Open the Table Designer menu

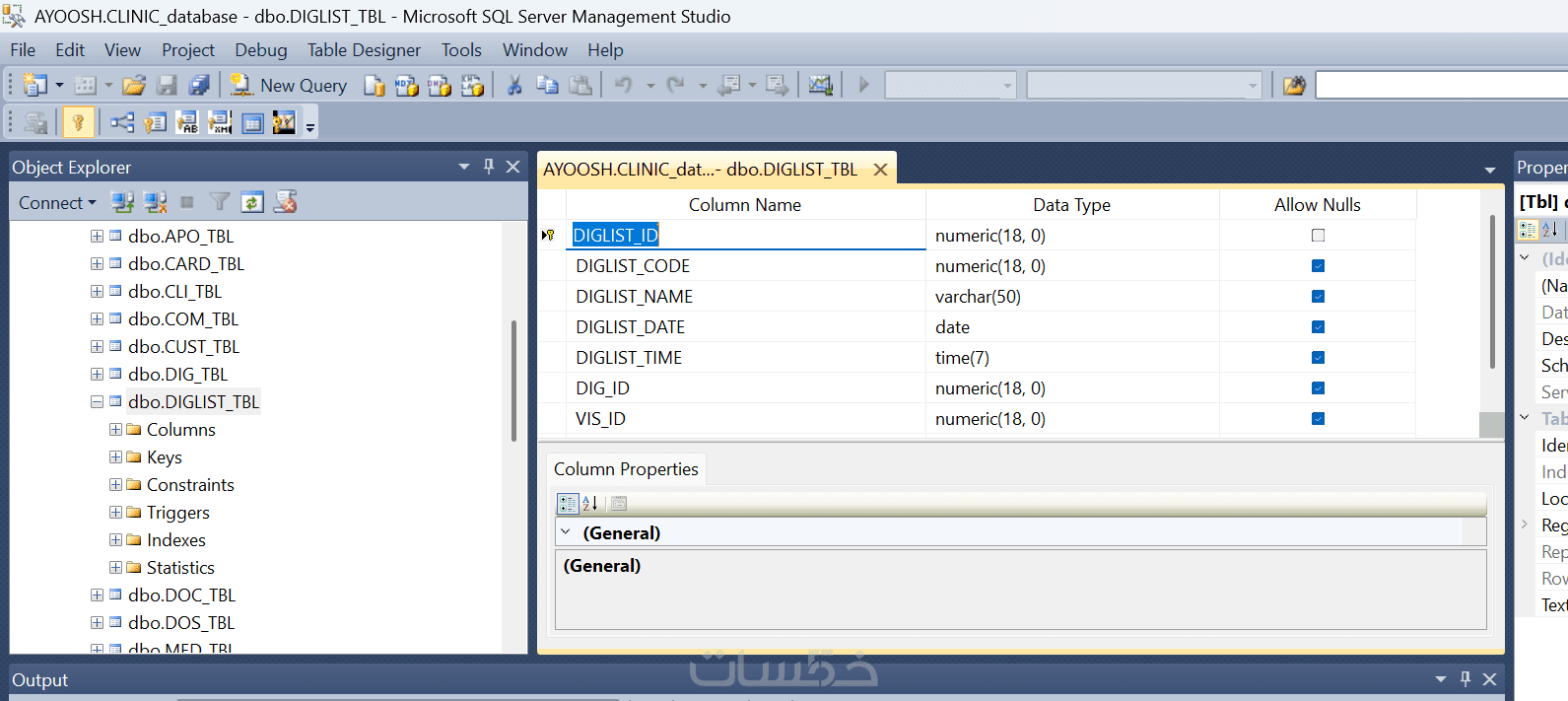pyautogui.click(x=363, y=50)
